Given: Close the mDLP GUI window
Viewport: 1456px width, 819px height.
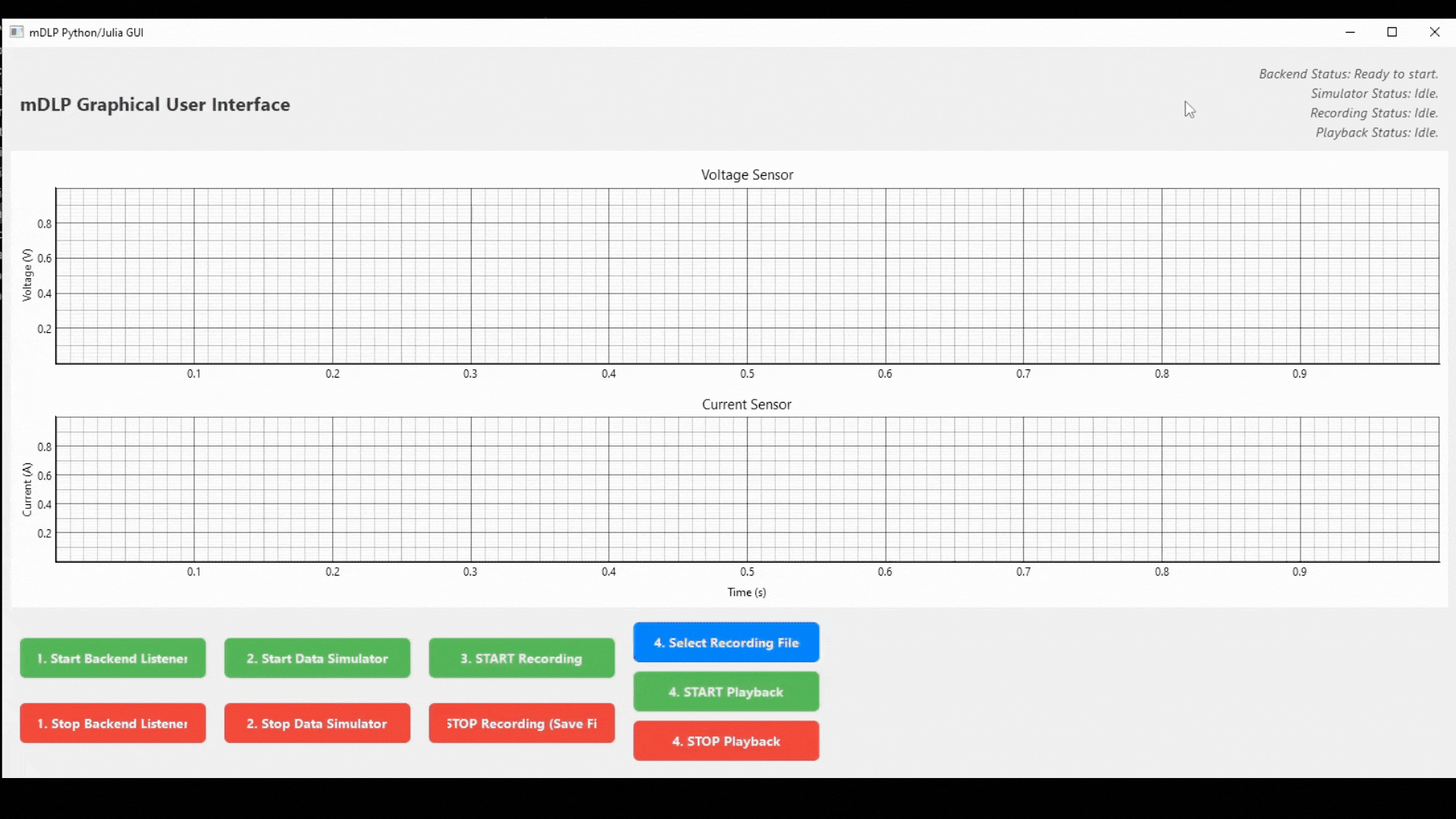Looking at the screenshot, I should click(1435, 32).
